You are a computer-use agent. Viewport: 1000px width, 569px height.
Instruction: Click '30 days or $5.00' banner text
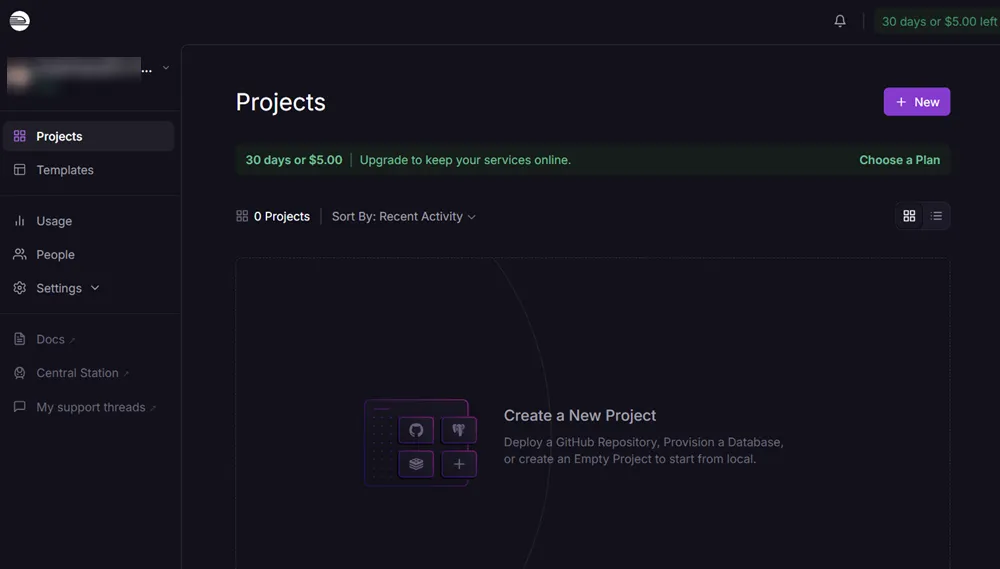click(x=294, y=159)
